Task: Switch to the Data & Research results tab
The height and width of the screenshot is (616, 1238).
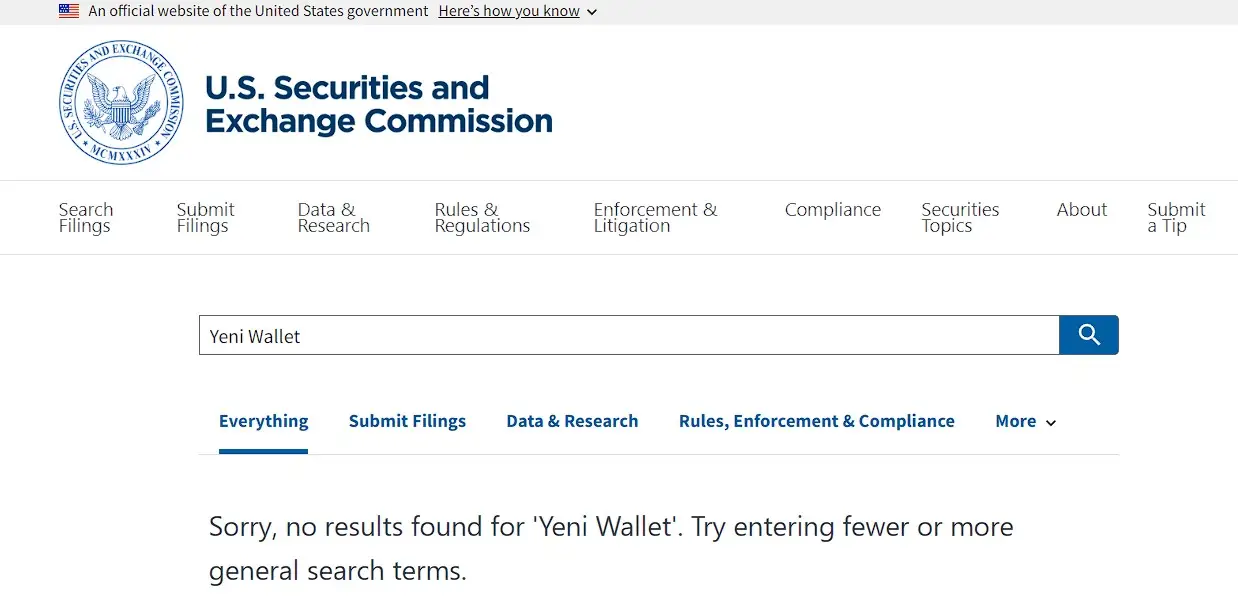Action: click(x=572, y=422)
